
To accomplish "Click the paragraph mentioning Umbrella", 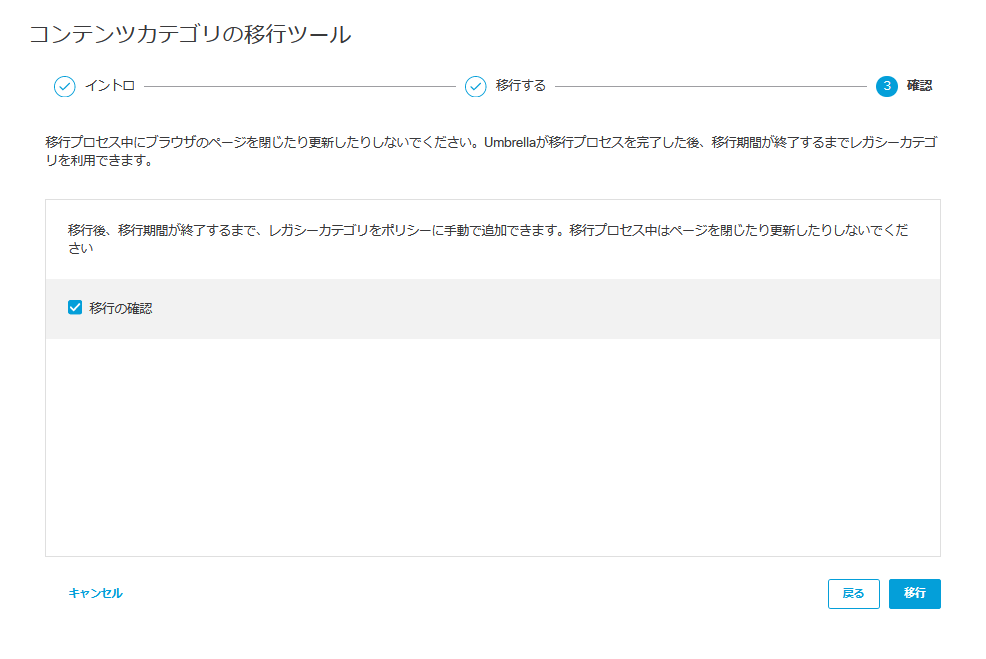I will (492, 152).
